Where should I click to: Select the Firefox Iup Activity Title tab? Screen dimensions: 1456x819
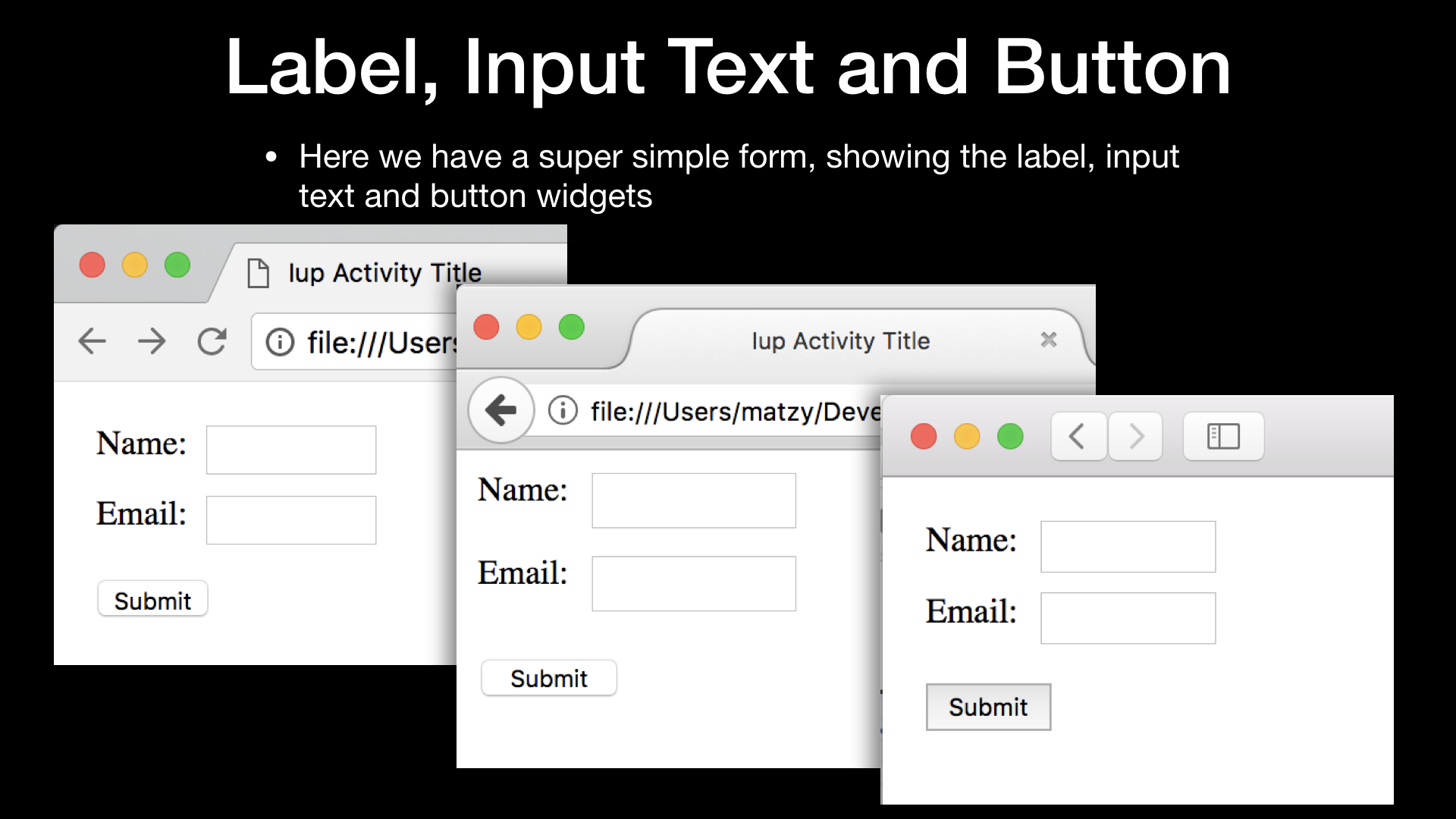coord(840,341)
